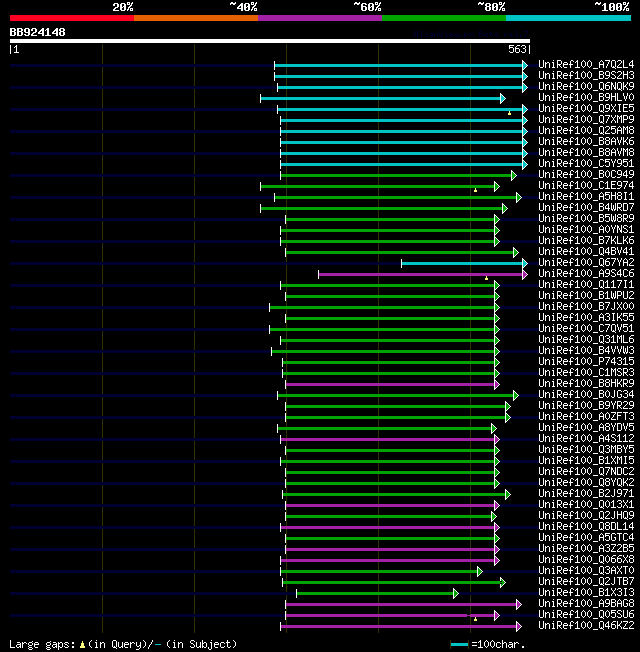
Task: Click the query start position label 1
Action: point(16,49)
